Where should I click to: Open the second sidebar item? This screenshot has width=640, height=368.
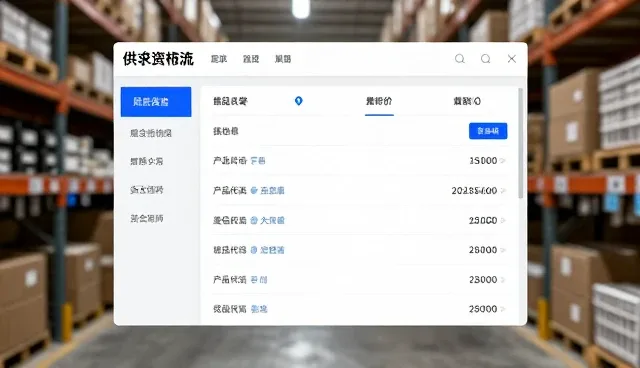(151, 133)
